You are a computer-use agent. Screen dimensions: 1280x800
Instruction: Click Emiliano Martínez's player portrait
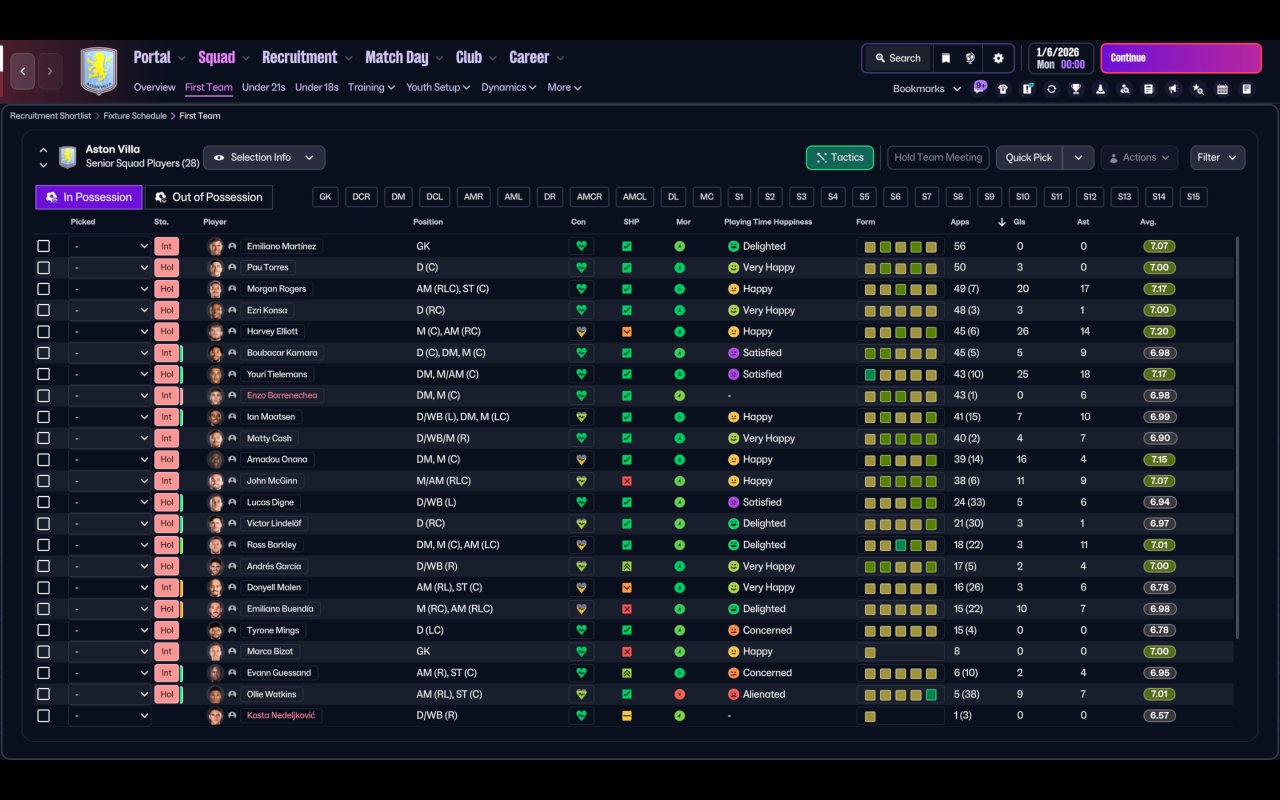(x=215, y=246)
